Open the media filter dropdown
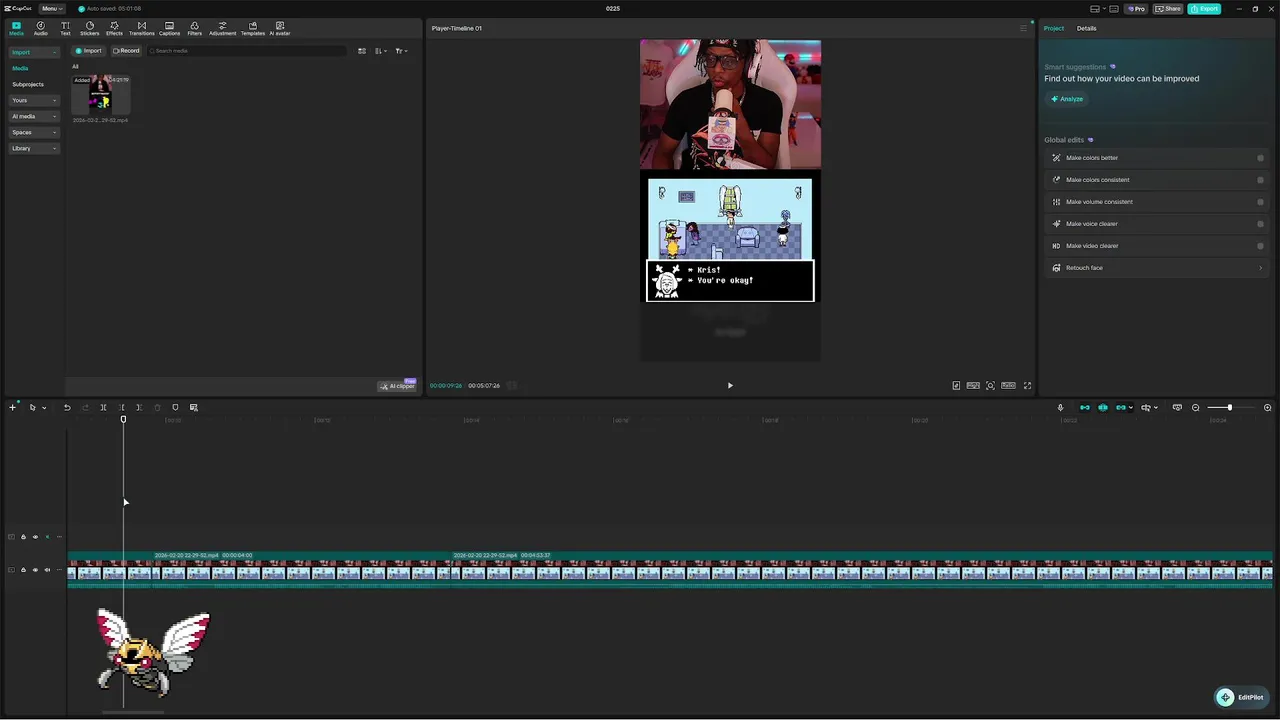This screenshot has width=1280, height=720. [400, 51]
